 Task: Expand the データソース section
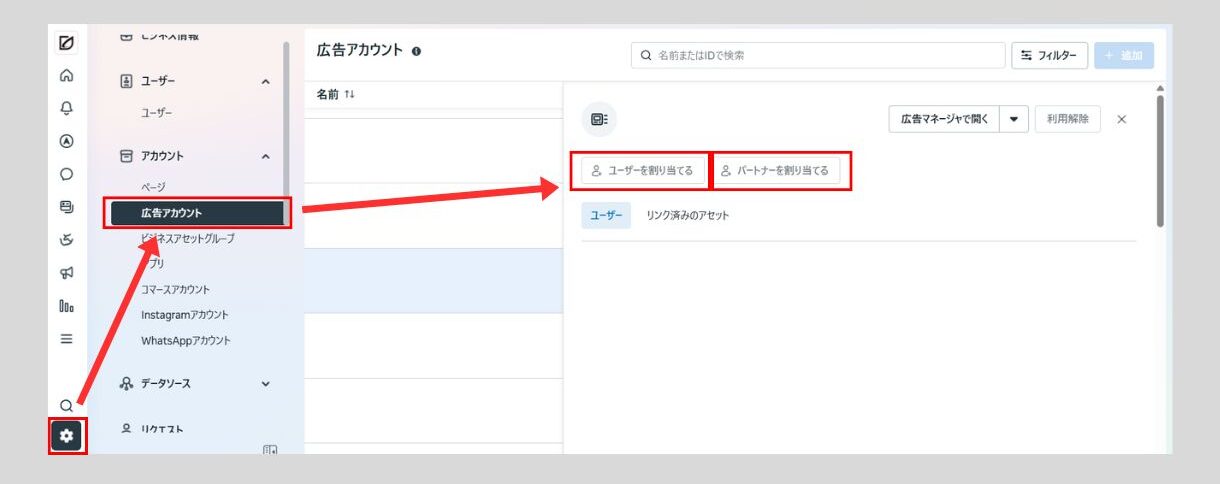(265, 383)
